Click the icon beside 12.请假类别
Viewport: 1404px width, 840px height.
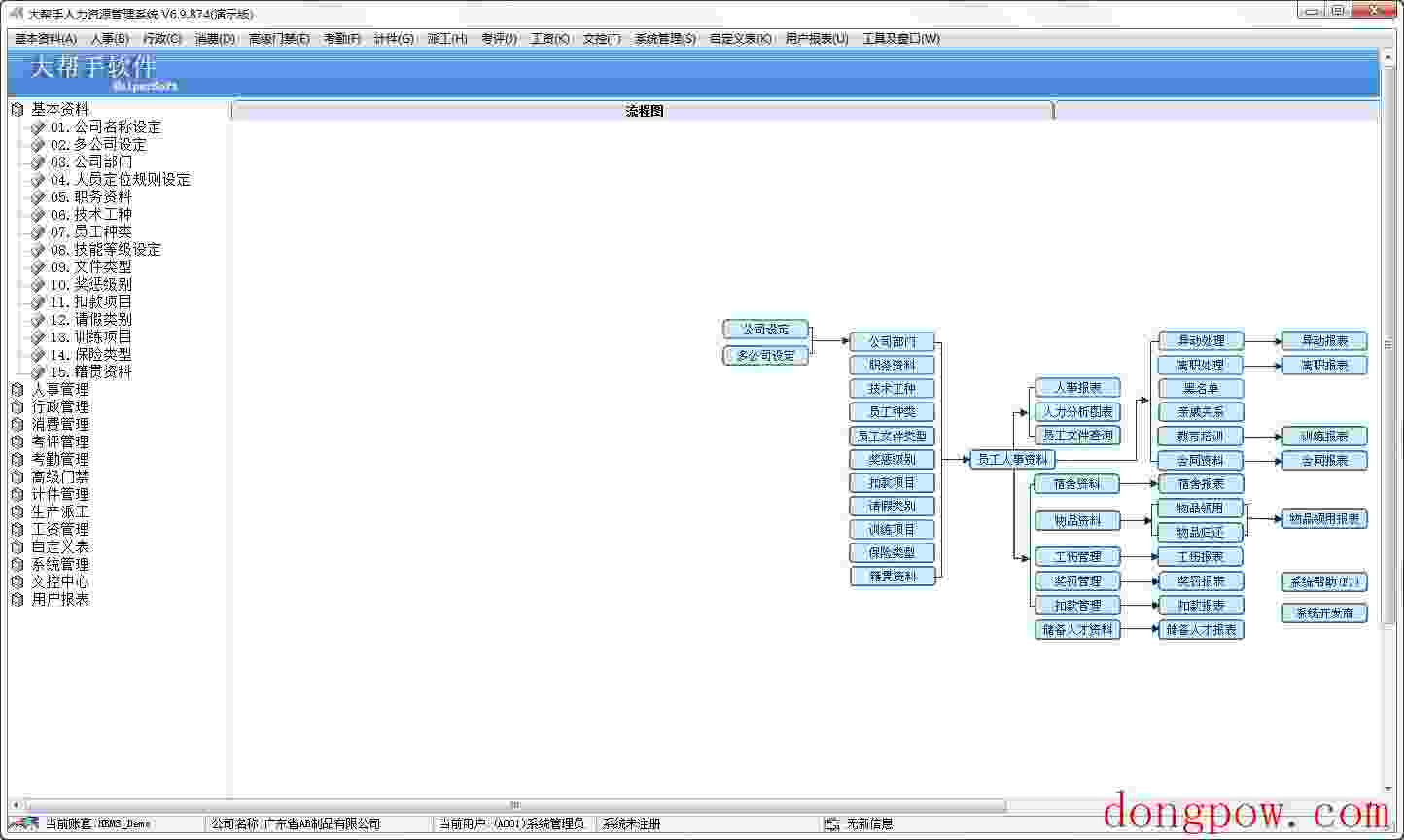[38, 320]
